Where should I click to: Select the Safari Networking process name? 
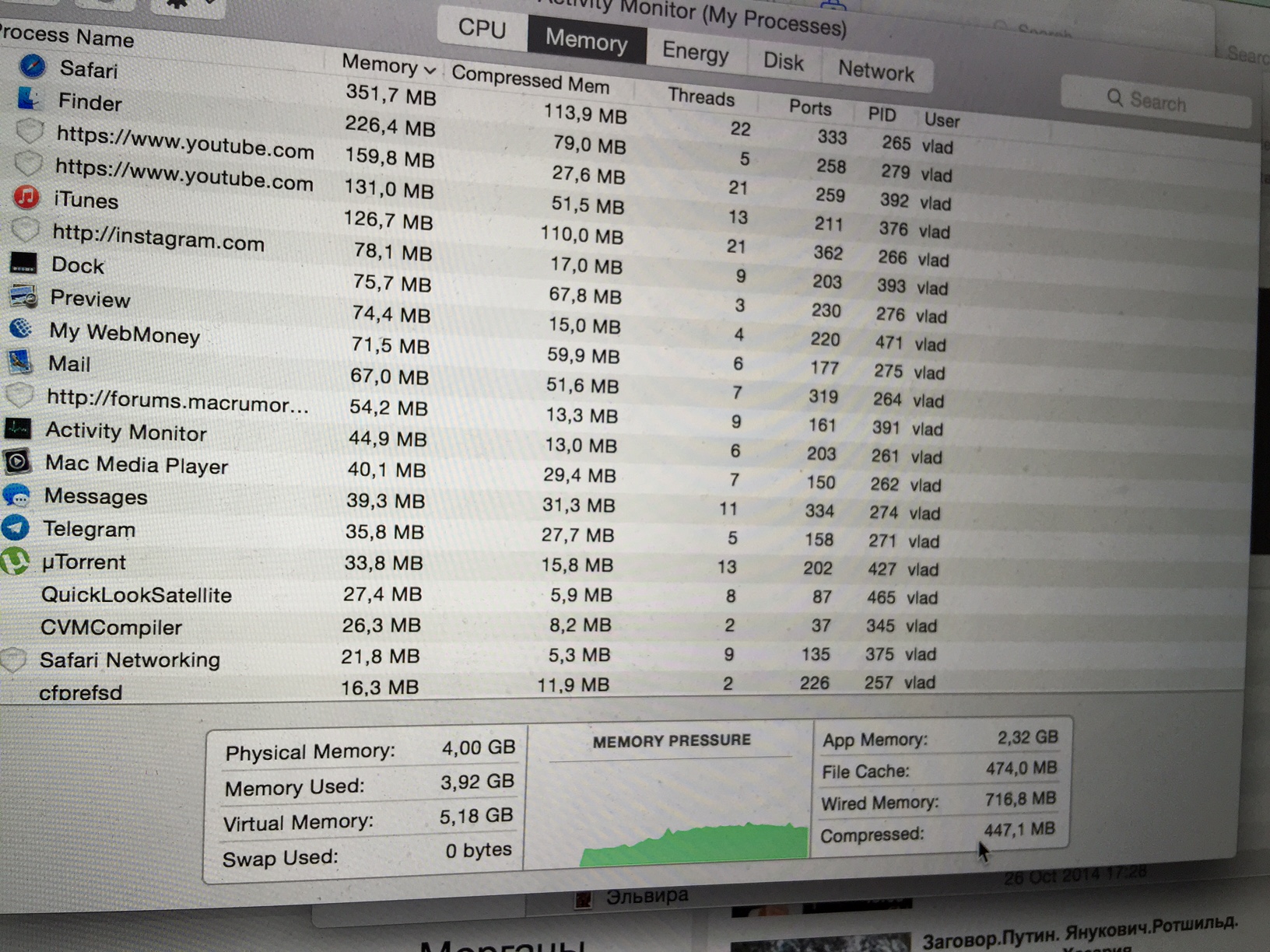(x=130, y=660)
